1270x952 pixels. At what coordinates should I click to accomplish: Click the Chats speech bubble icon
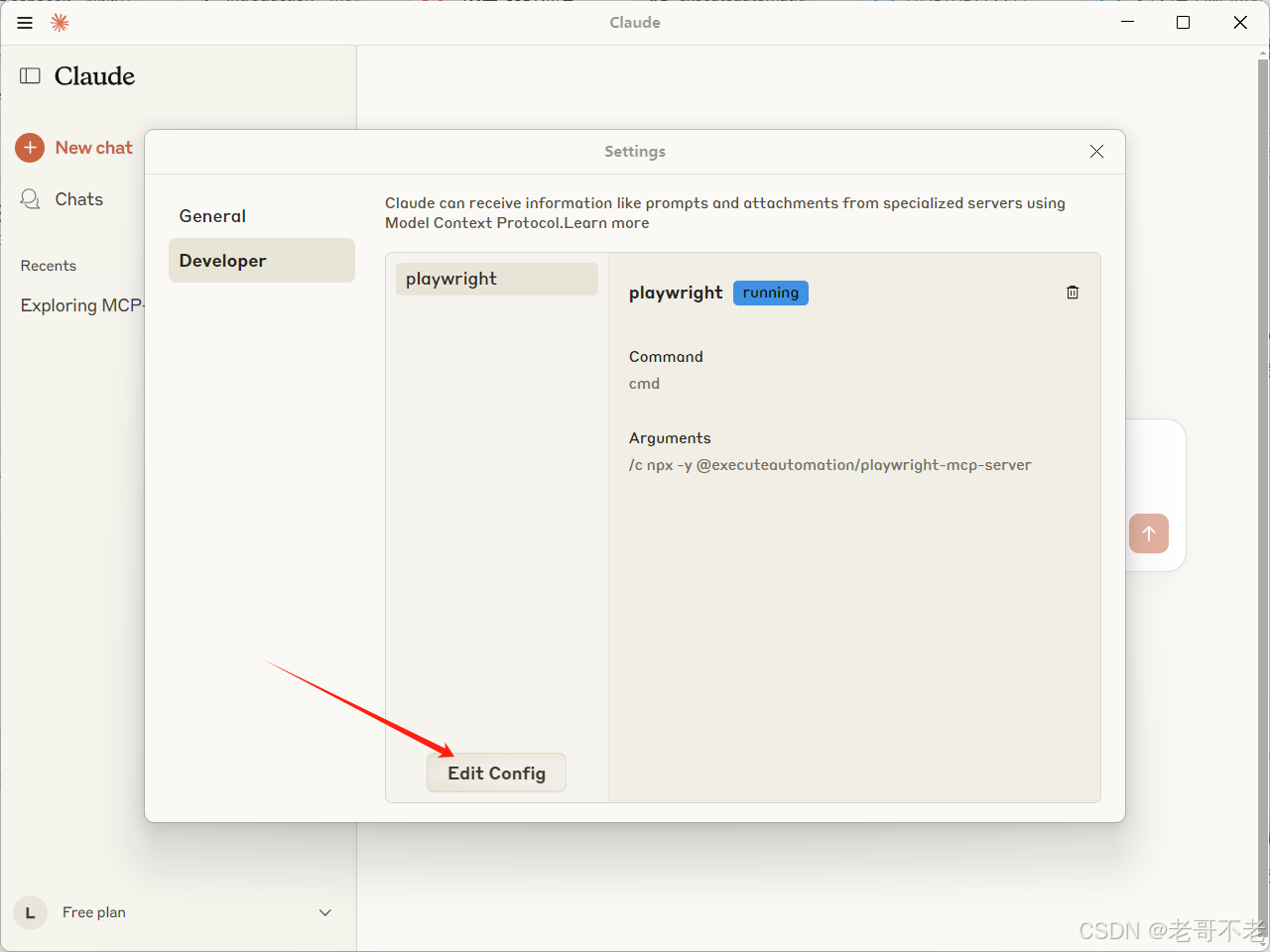(31, 199)
